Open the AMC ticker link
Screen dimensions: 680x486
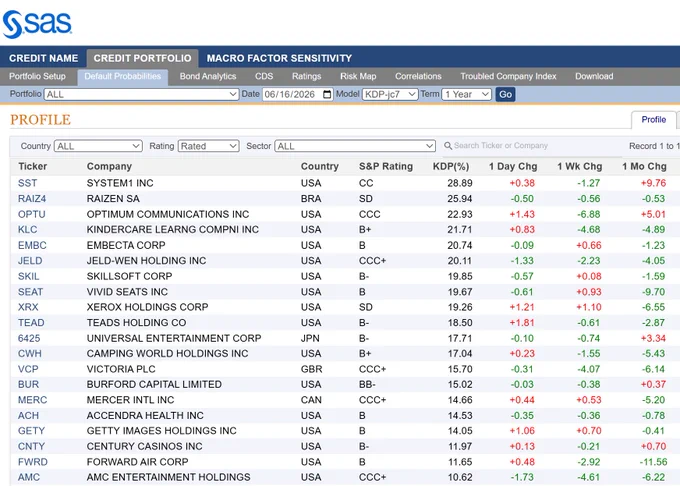[29, 477]
